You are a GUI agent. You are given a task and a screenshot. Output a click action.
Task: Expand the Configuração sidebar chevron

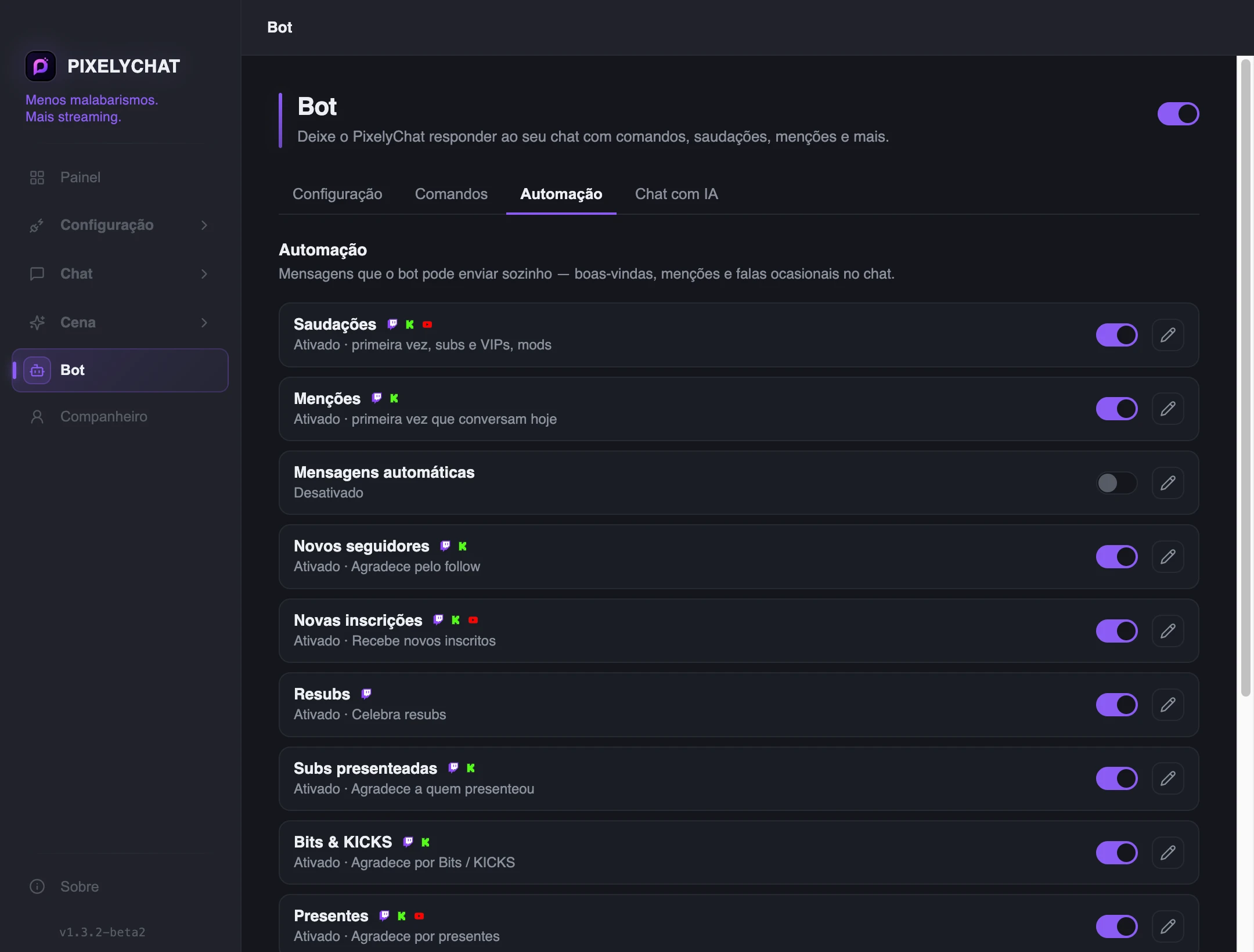point(204,225)
